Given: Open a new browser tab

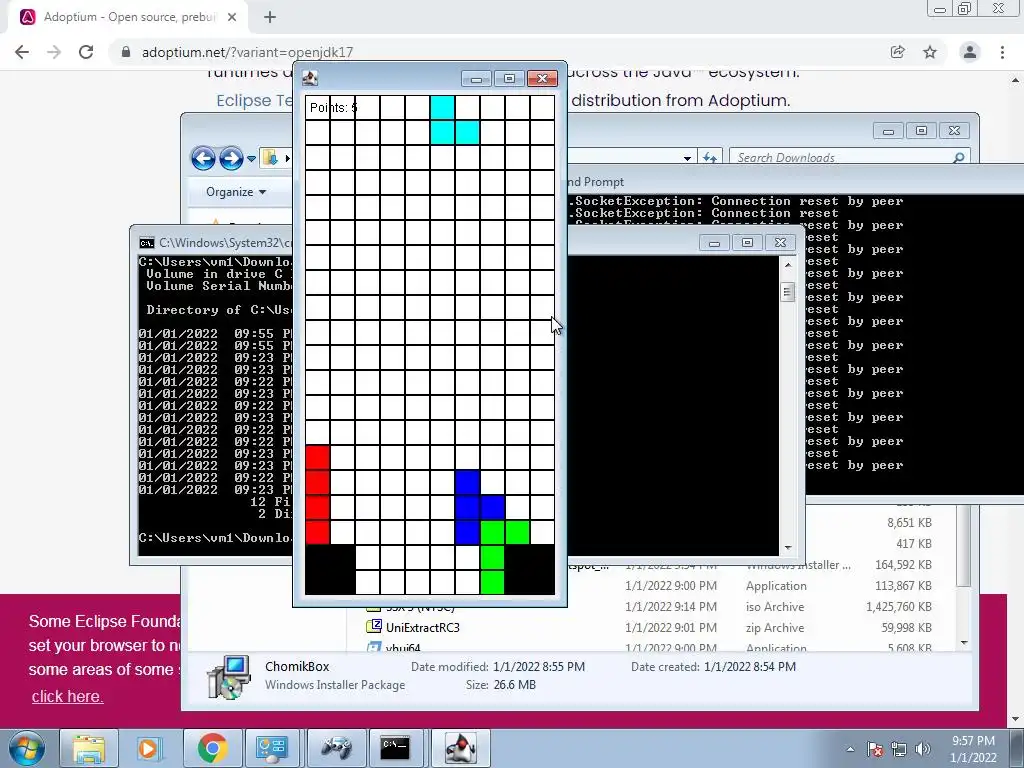Looking at the screenshot, I should [x=270, y=17].
